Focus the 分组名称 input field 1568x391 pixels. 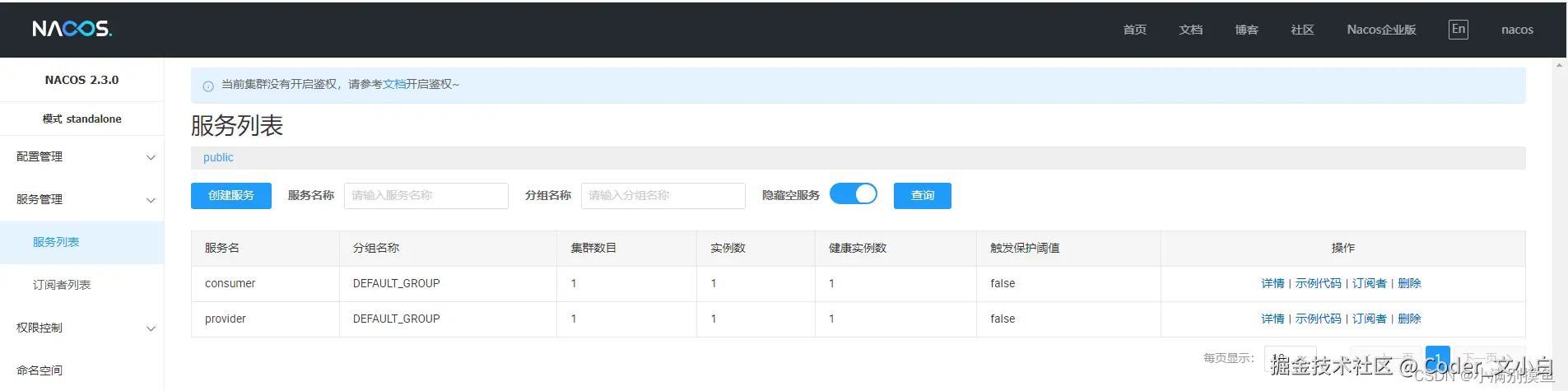click(x=663, y=196)
